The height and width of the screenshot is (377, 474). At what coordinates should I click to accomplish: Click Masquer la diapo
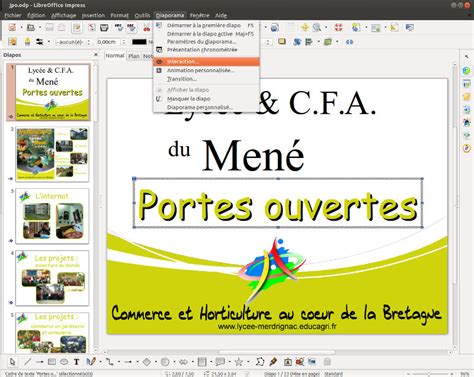(x=206, y=99)
